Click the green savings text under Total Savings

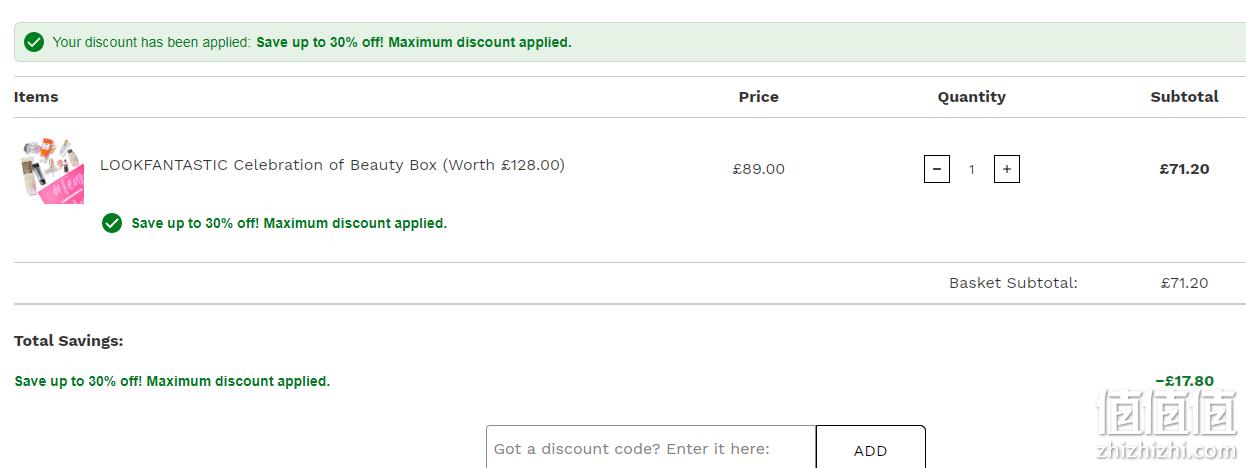click(x=172, y=381)
